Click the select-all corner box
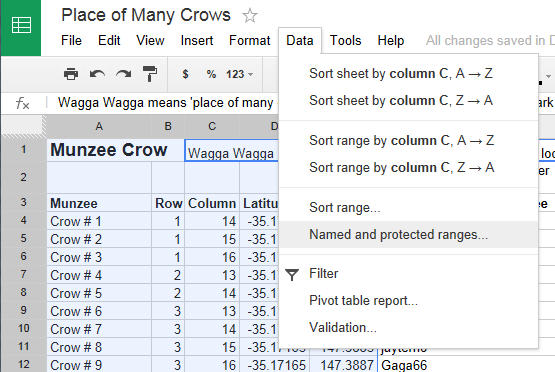Viewport: 555px width, 372px height. 23,126
